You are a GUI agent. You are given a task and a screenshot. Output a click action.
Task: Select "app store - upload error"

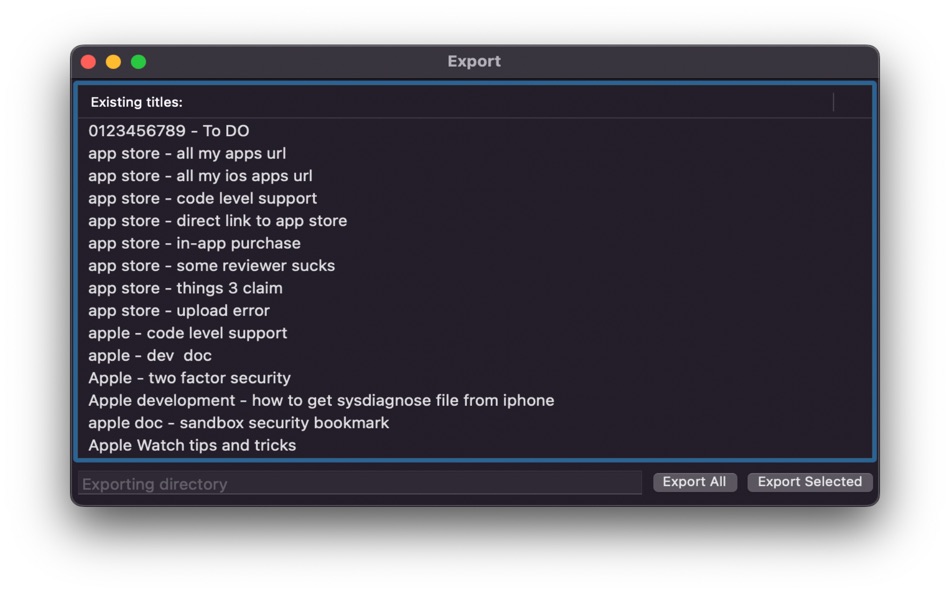(178, 310)
